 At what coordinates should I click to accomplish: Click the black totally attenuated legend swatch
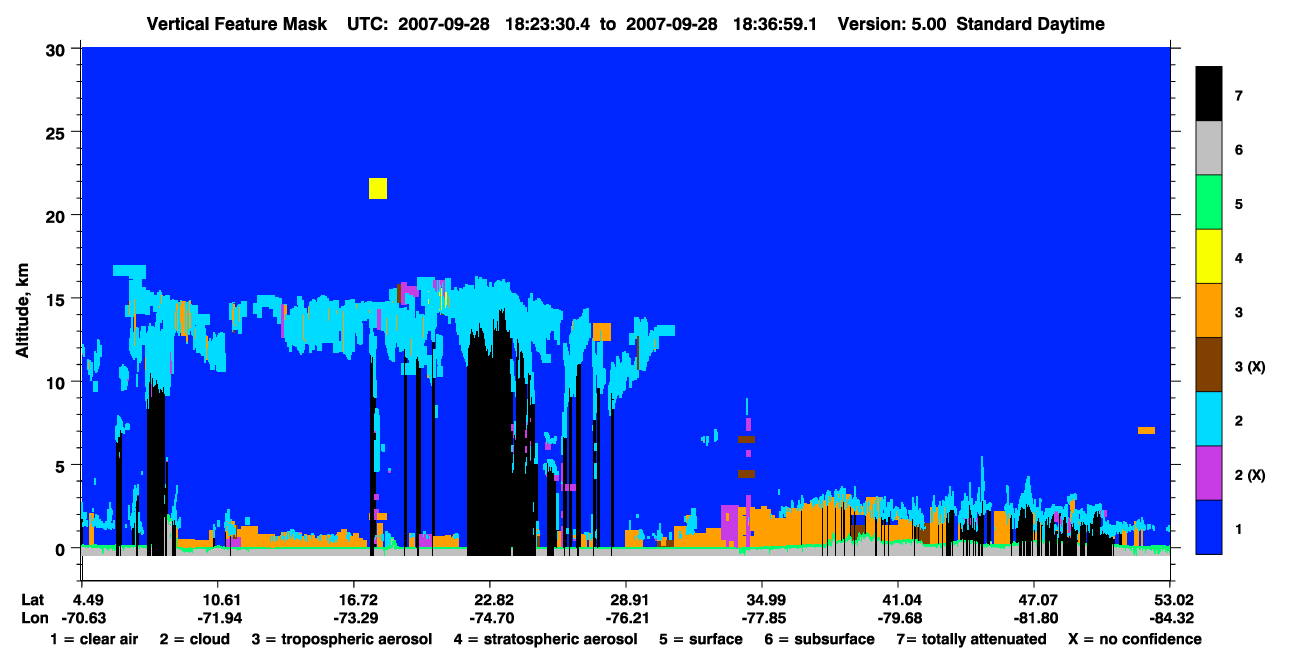pyautogui.click(x=1209, y=94)
